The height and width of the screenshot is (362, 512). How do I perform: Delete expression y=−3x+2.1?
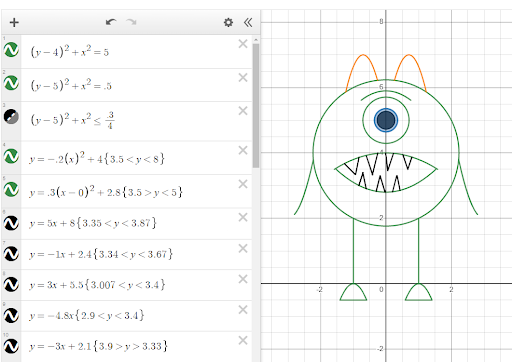coord(243,340)
